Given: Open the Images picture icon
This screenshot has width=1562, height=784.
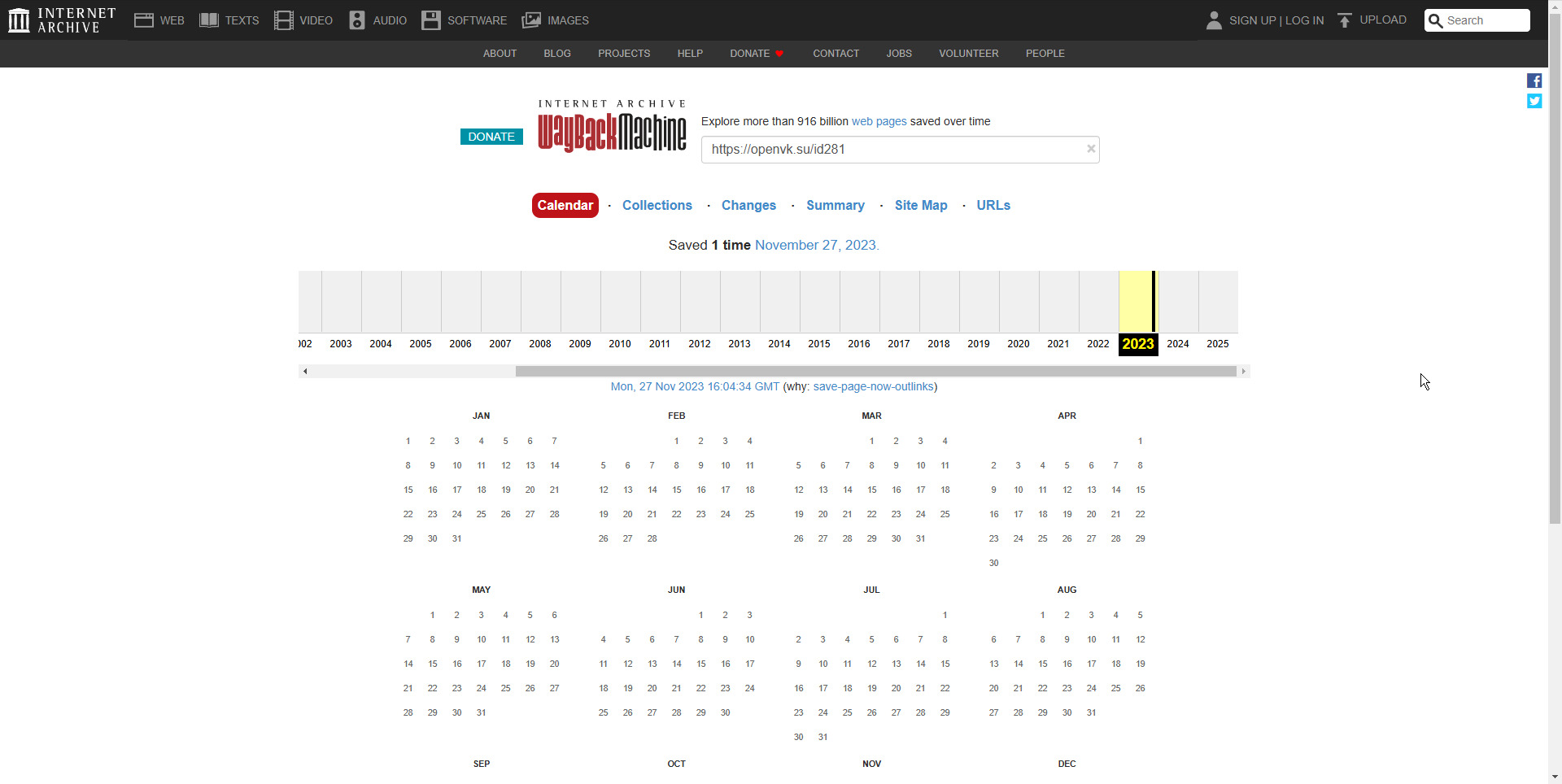Looking at the screenshot, I should pos(531,20).
